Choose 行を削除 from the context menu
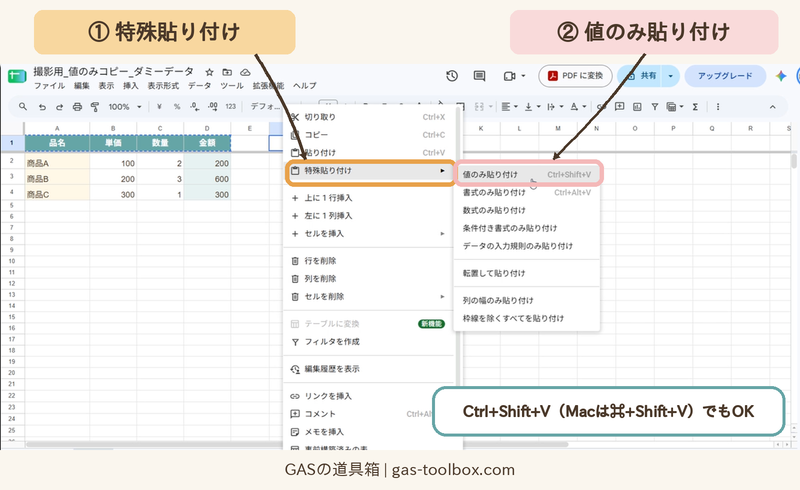The height and width of the screenshot is (490, 800). pyautogui.click(x=367, y=261)
